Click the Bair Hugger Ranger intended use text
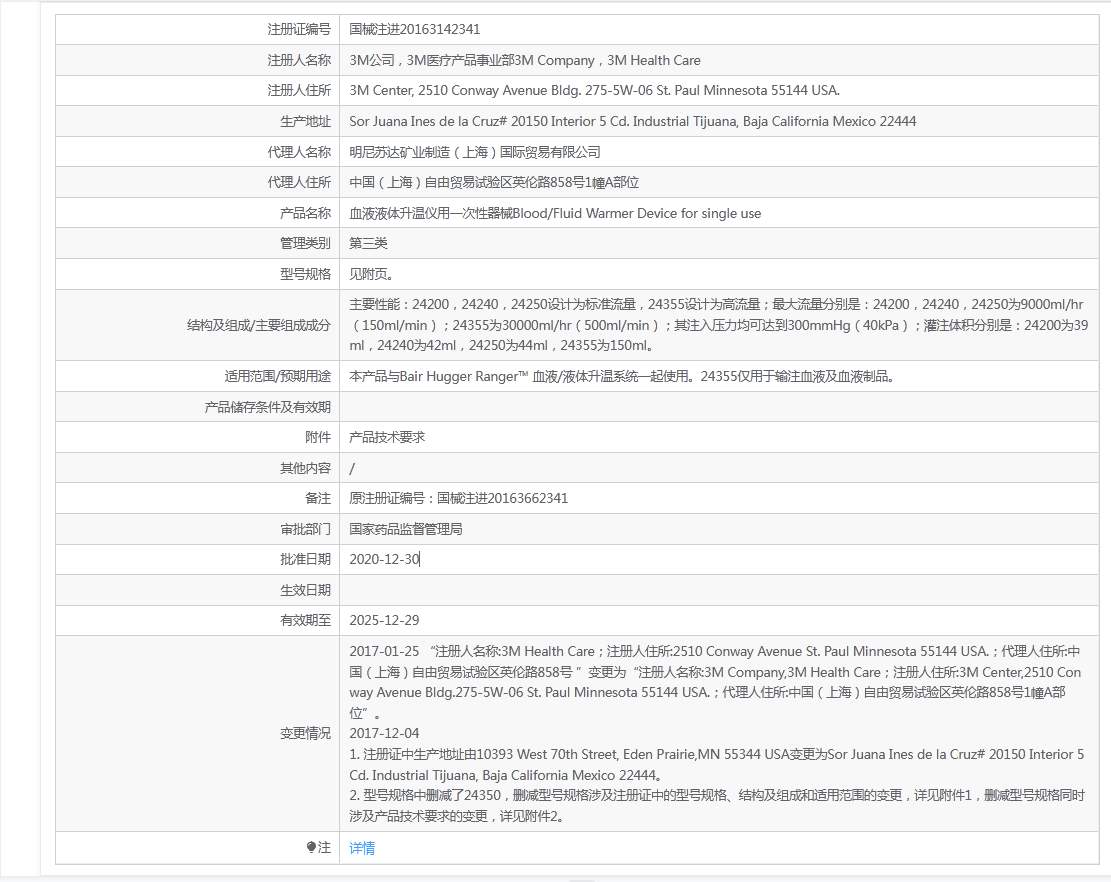This screenshot has width=1111, height=882. (x=620, y=377)
